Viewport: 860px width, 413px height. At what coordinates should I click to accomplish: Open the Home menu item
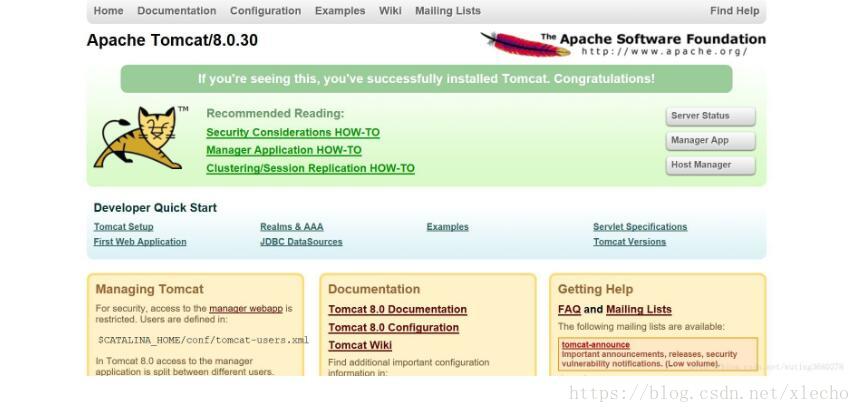coord(108,11)
